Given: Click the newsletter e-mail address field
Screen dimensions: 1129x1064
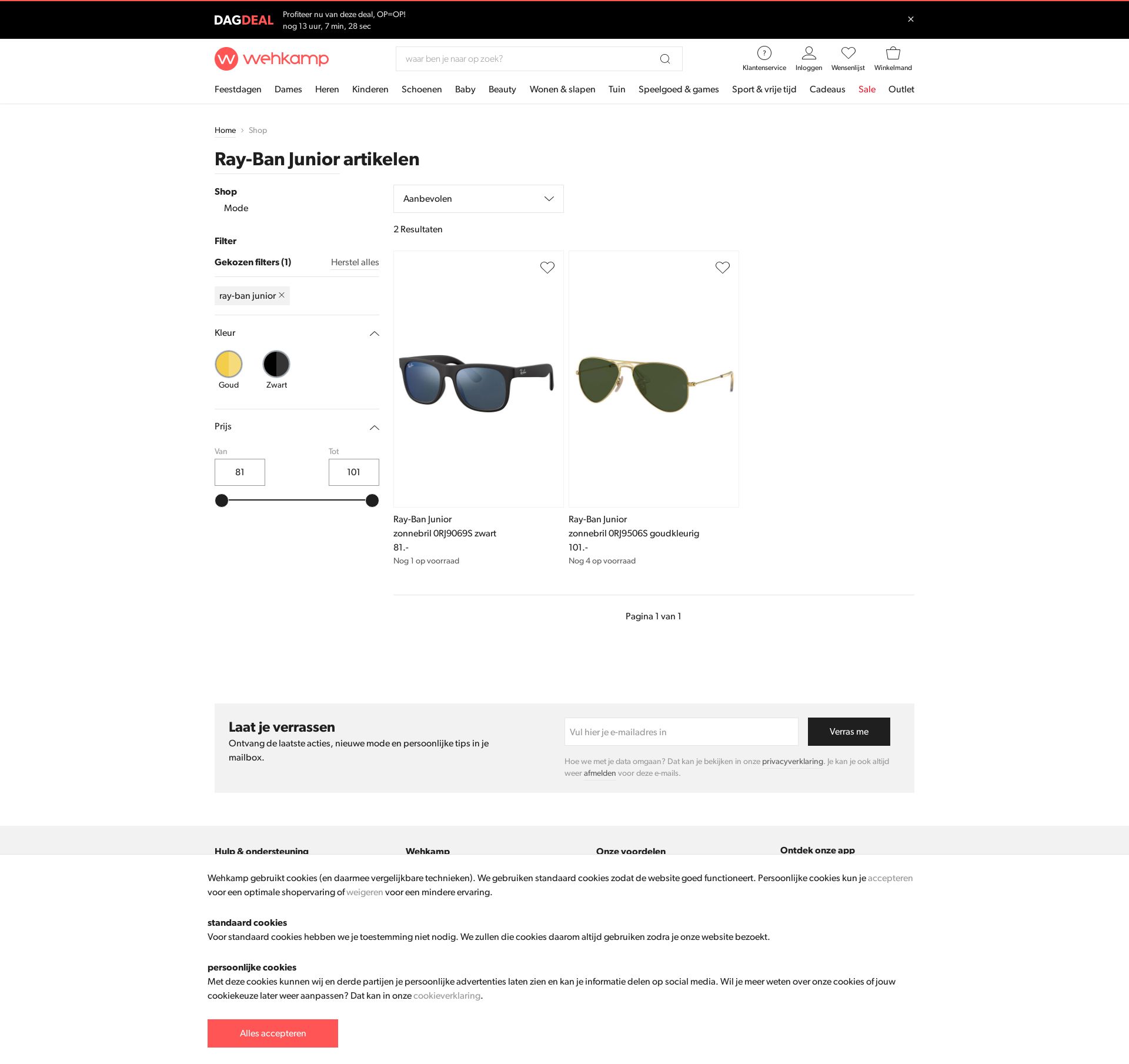Looking at the screenshot, I should click(x=682, y=732).
